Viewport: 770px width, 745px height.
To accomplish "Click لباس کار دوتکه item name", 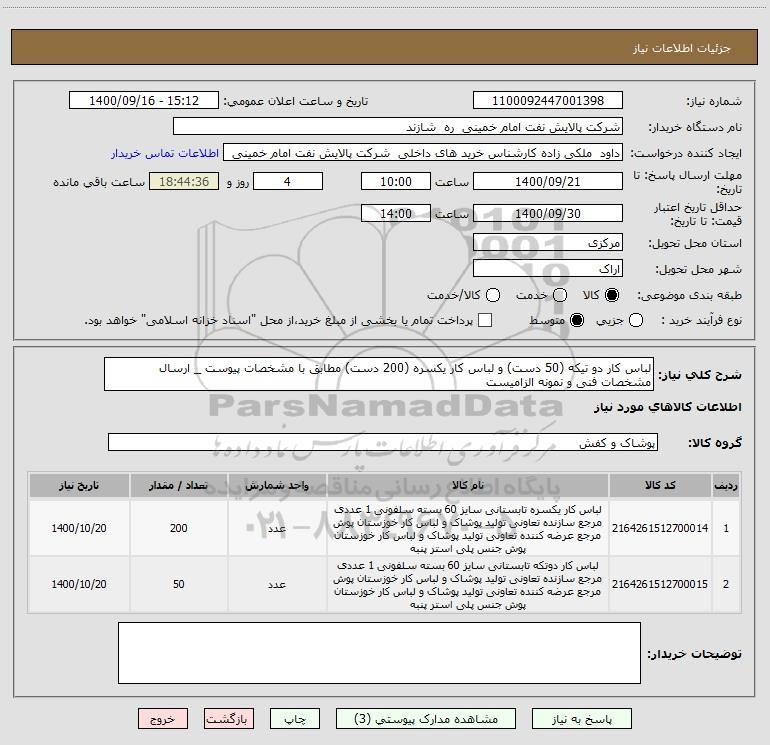I will click(x=468, y=584).
